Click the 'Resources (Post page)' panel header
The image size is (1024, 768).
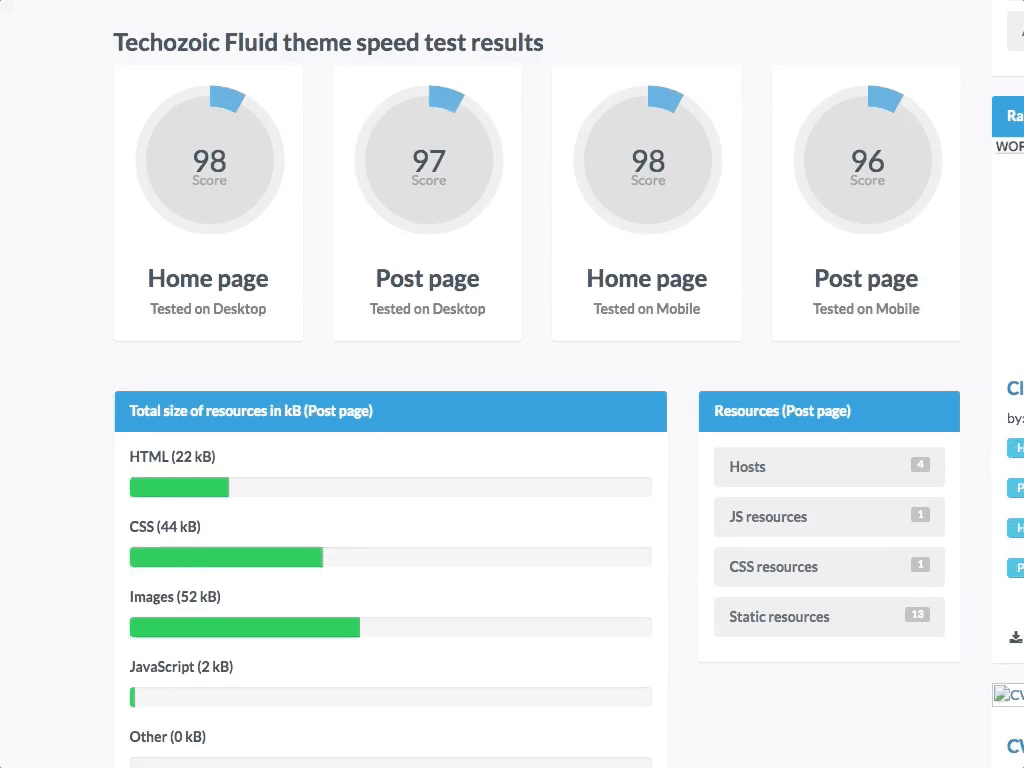[829, 411]
